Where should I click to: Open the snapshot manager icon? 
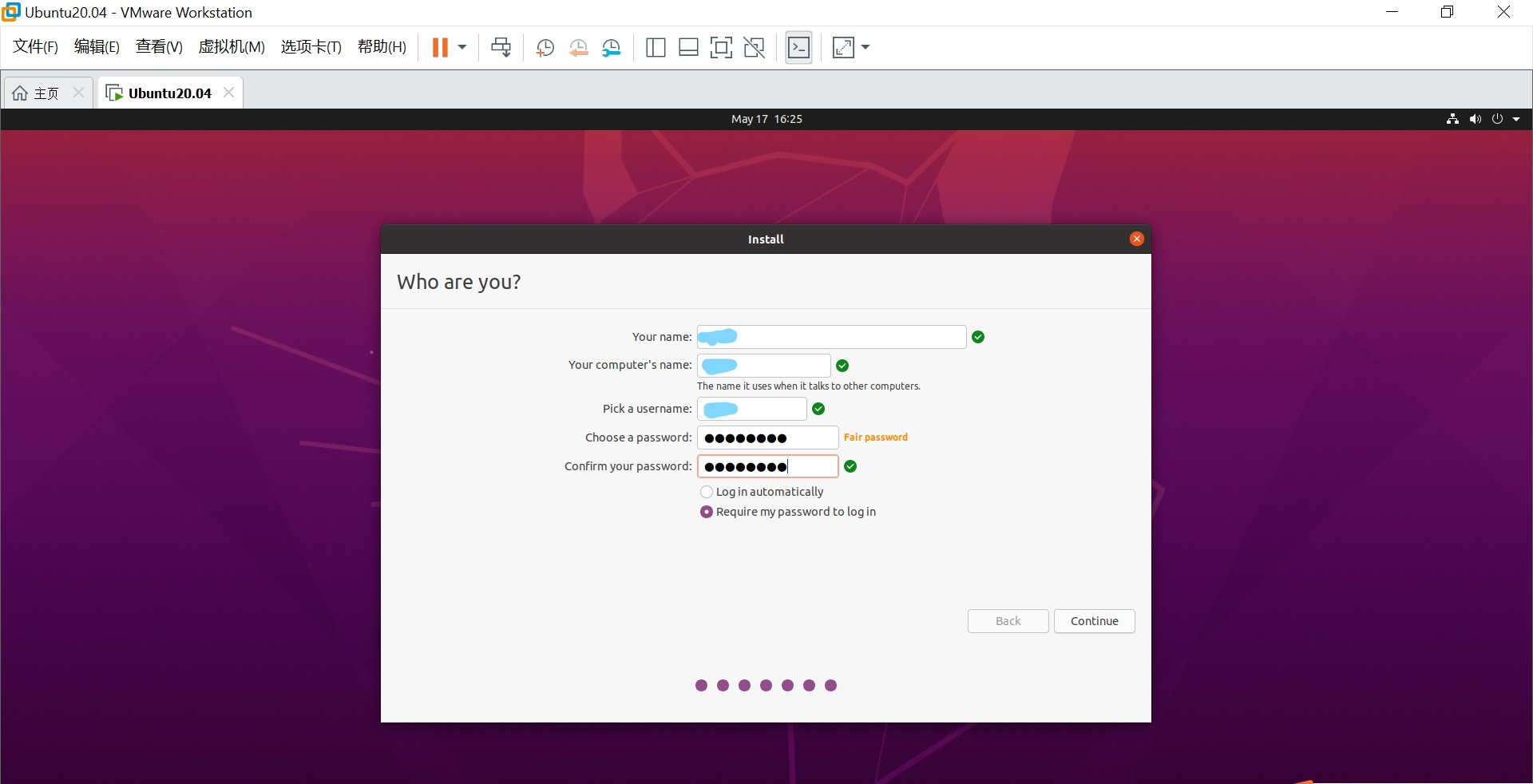(x=612, y=48)
